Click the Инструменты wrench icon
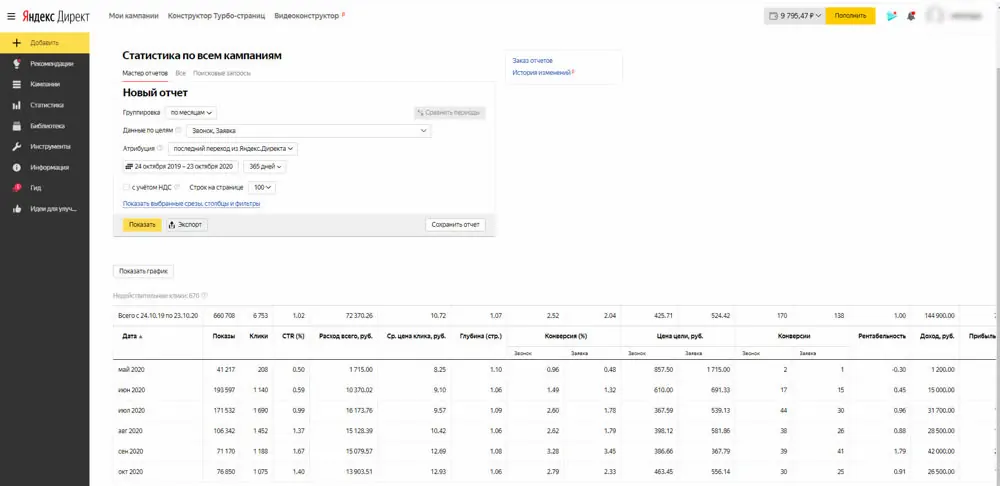Viewport: 1000px width, 486px height. coord(17,147)
